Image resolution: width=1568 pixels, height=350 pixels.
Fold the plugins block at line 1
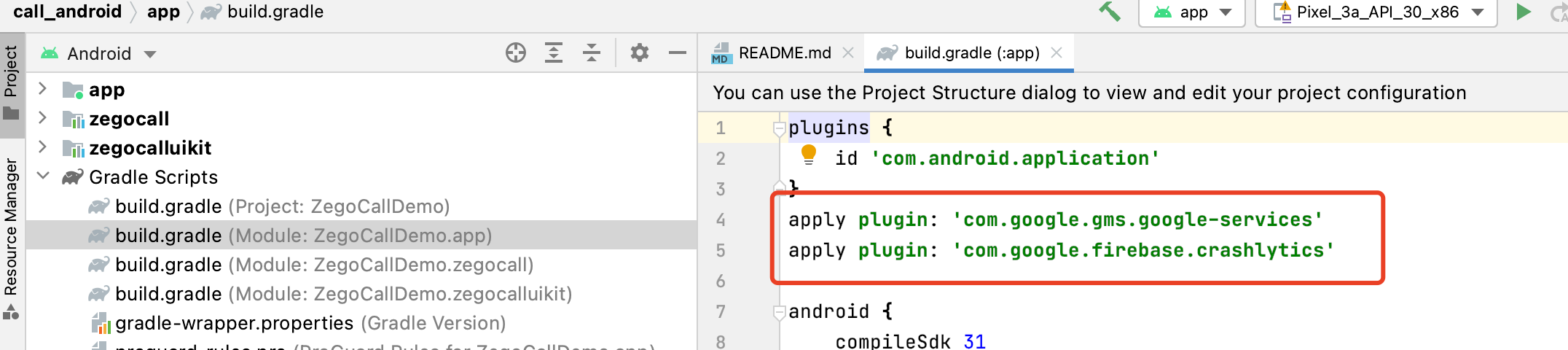(x=779, y=128)
